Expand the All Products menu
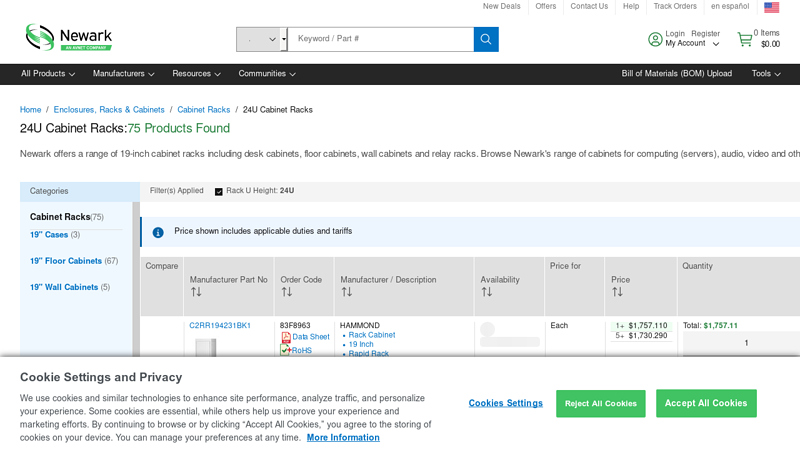Screen dimensions: 800x450 47,74
